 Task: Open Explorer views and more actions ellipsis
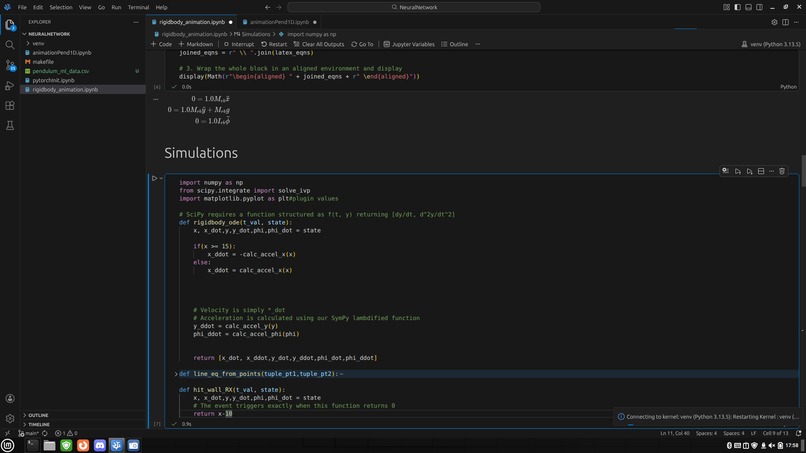click(x=136, y=22)
